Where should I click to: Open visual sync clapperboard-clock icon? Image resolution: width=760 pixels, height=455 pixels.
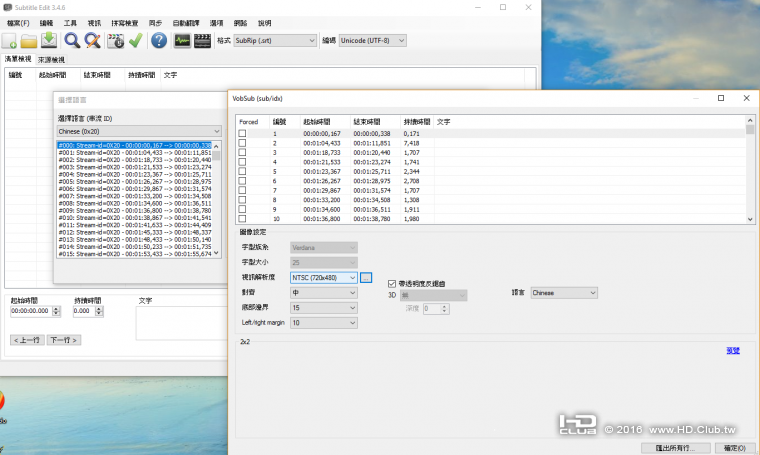(x=115, y=41)
